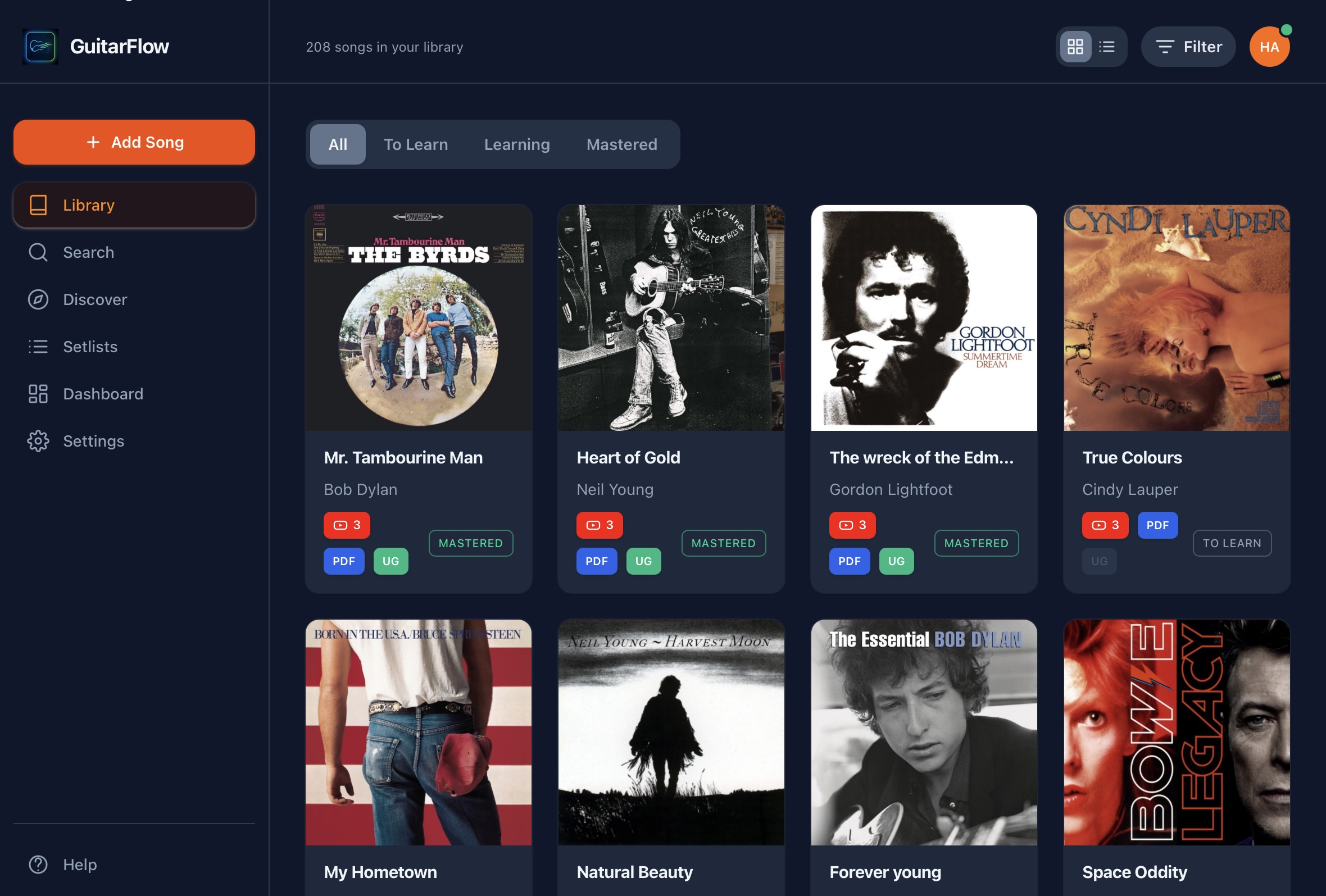Click the Cindy Lauper artist name

pyautogui.click(x=1130, y=489)
